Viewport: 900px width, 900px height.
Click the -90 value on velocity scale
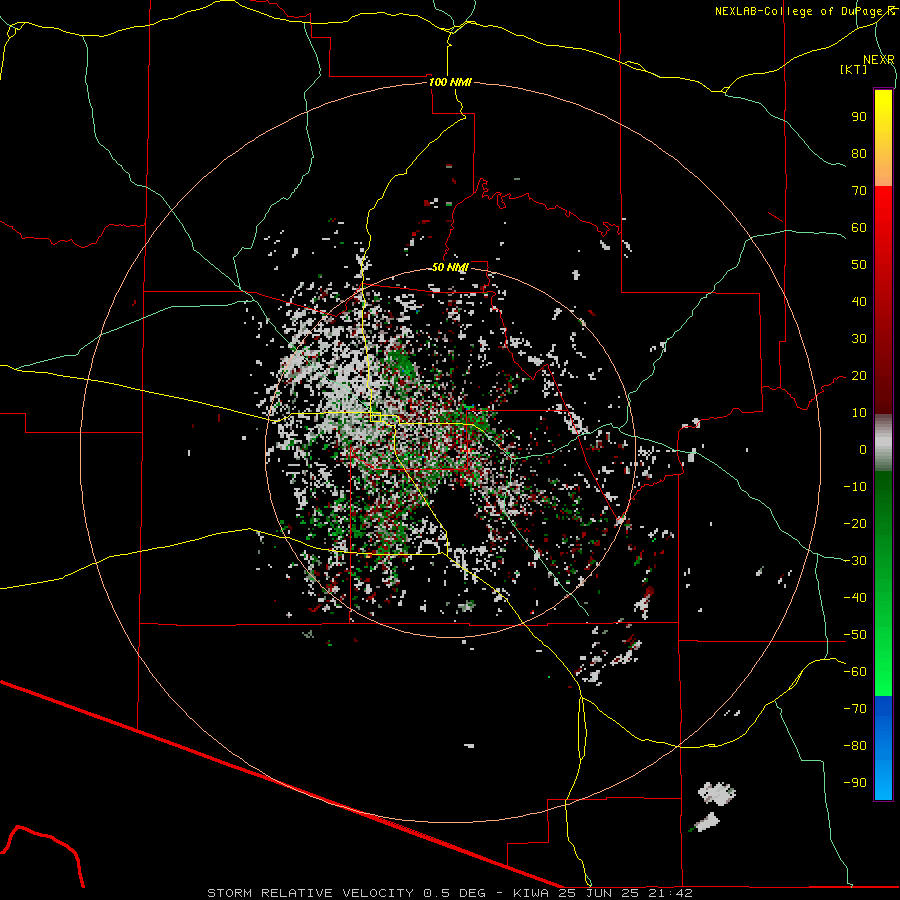pyautogui.click(x=855, y=783)
